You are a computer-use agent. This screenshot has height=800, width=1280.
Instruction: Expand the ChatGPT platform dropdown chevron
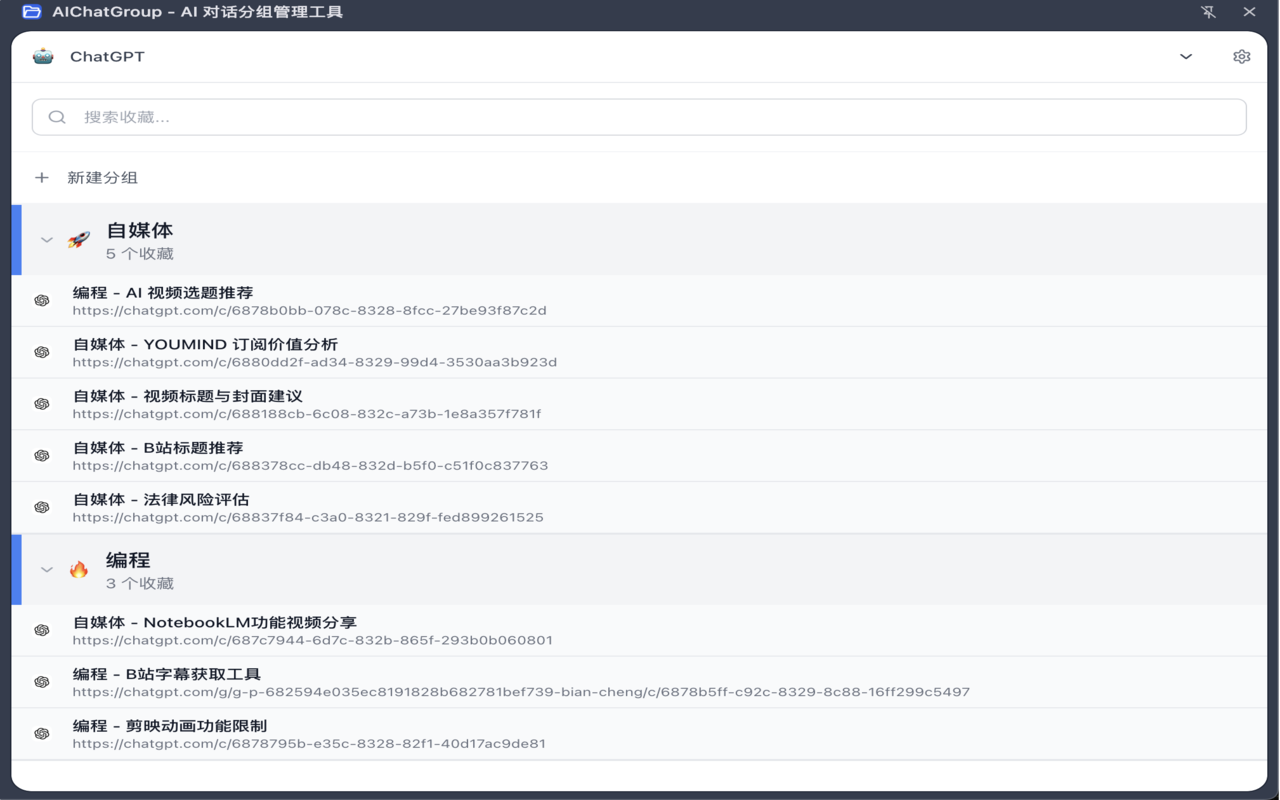pos(1186,57)
